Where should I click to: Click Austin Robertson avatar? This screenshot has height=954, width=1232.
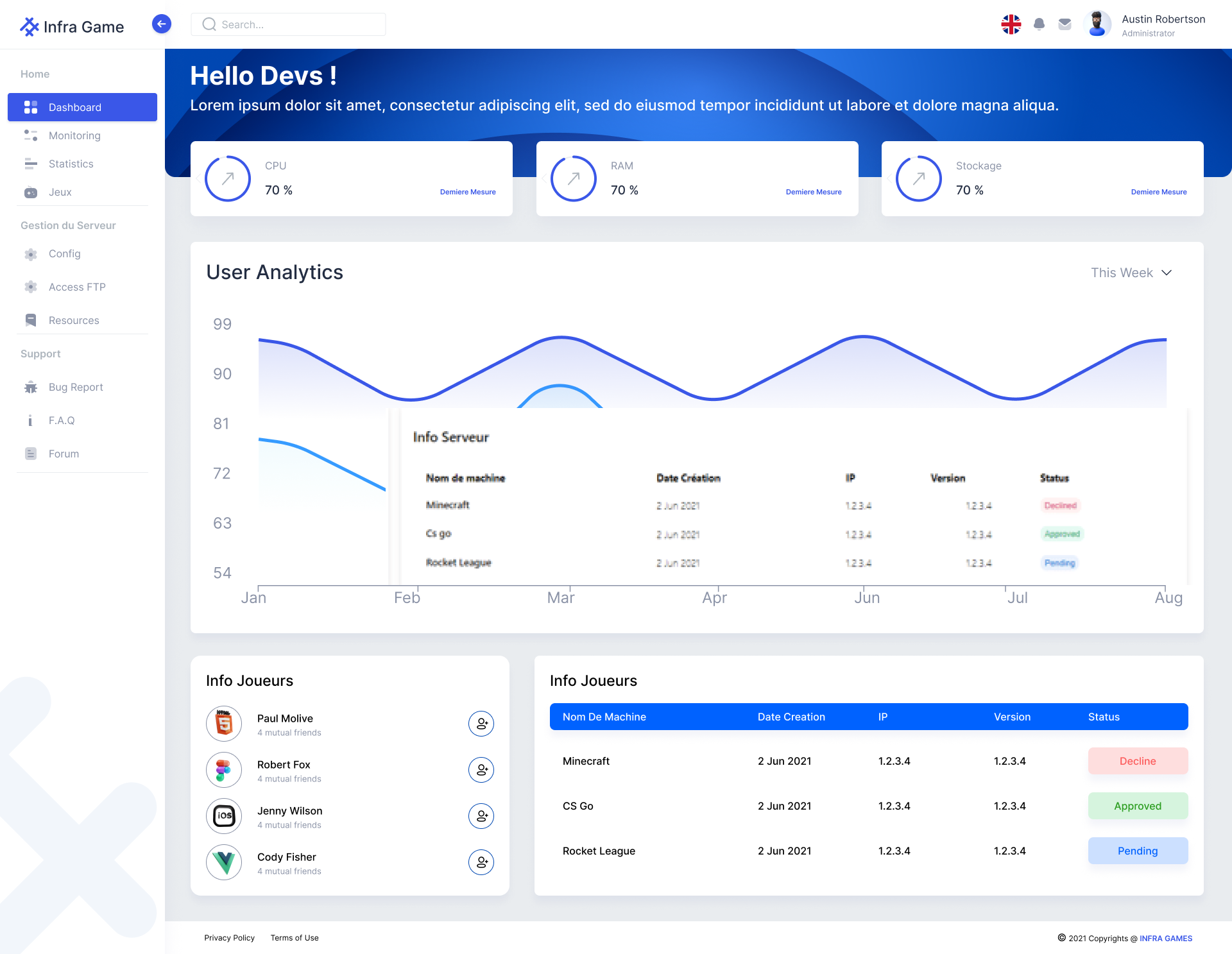click(1097, 24)
